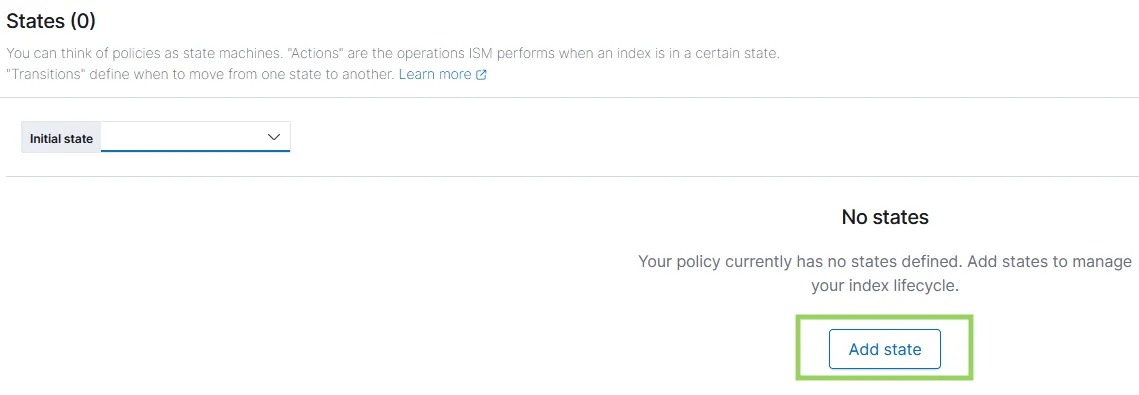Click the external link icon beside Learn more
Viewport: 1139px width, 395px height.
click(481, 75)
